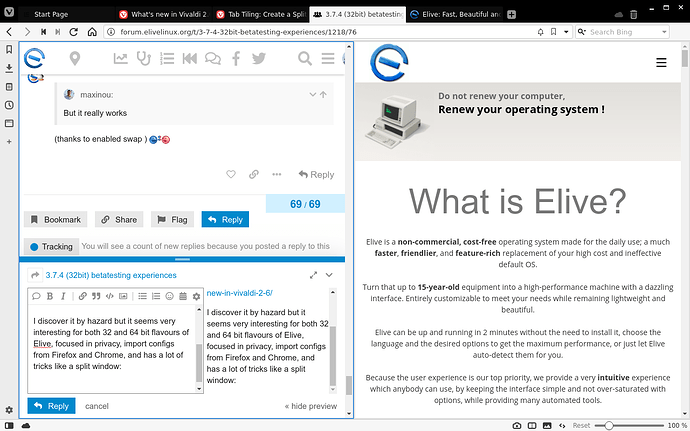The width and height of the screenshot is (690, 431).
Task: Toggle images display in status bar
Action: tap(547, 425)
